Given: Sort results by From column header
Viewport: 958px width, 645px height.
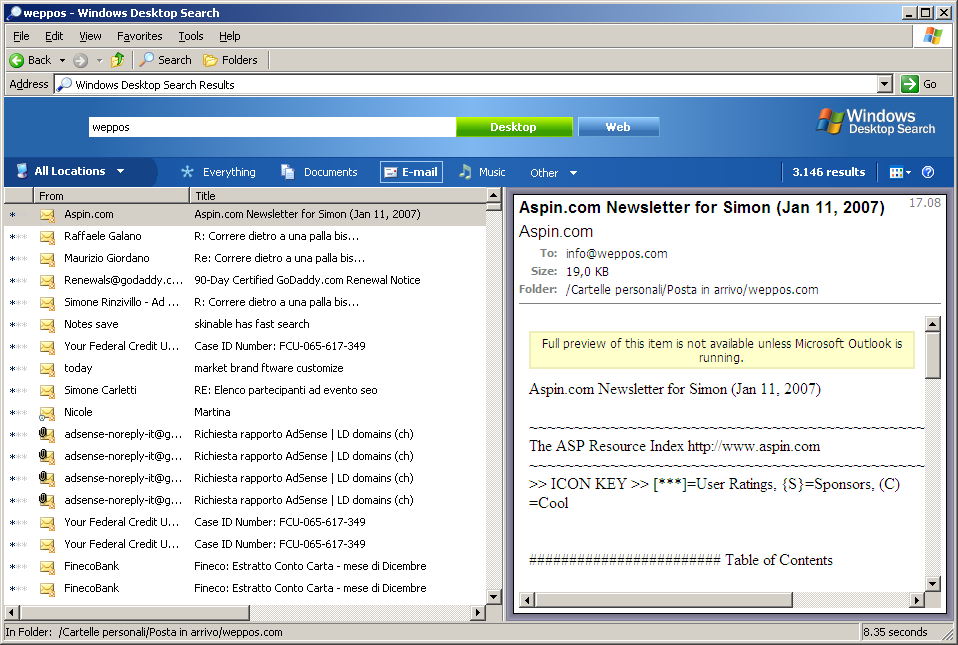Looking at the screenshot, I should click(x=111, y=195).
